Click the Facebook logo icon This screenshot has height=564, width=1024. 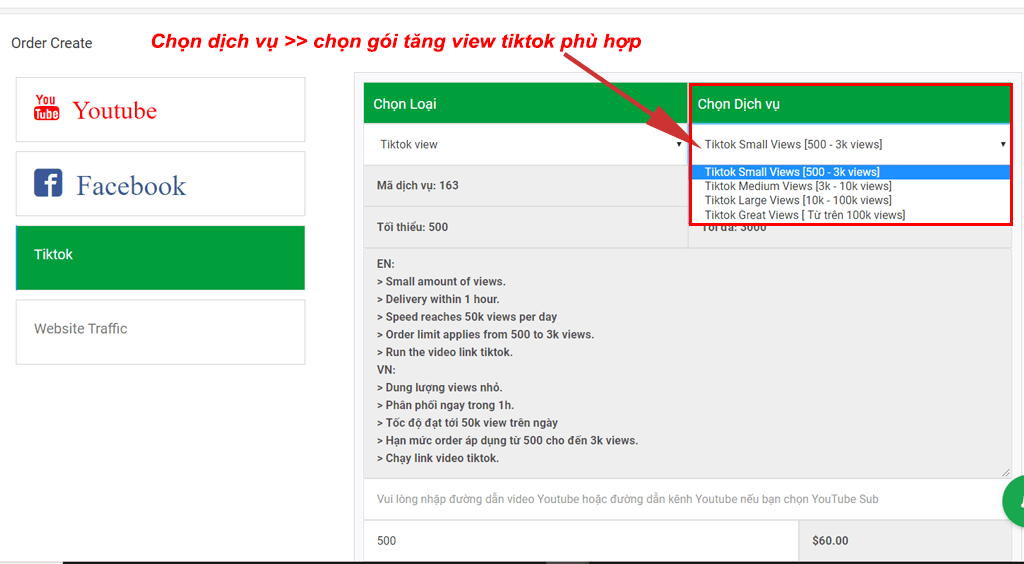click(x=48, y=183)
